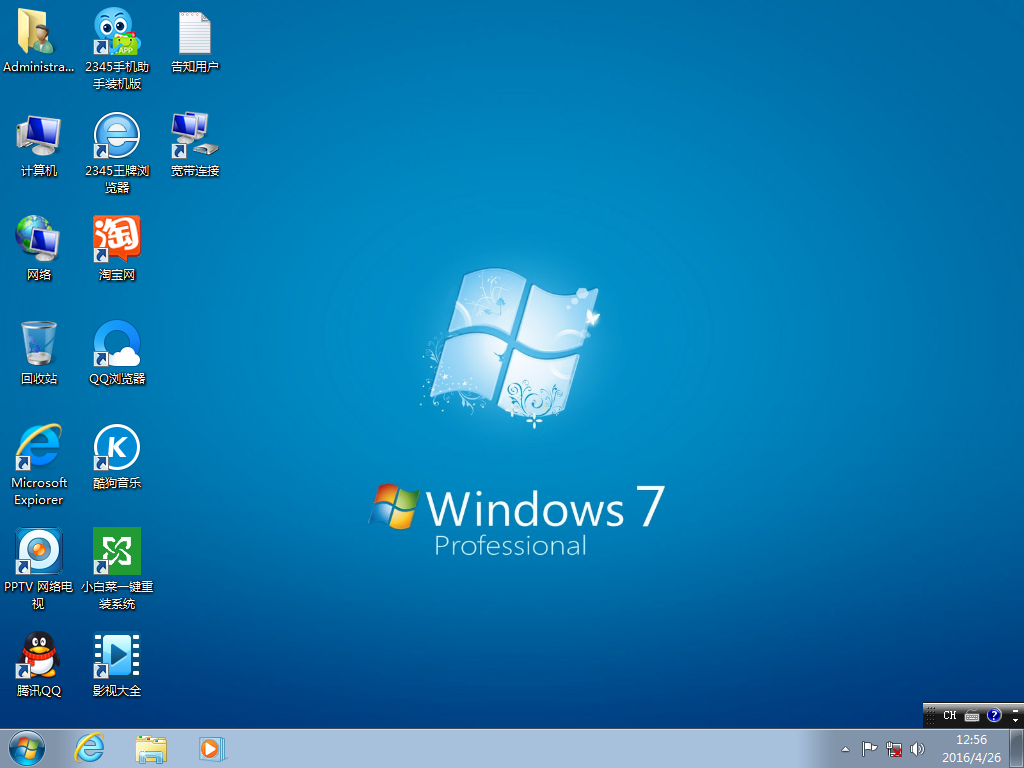Select the PPTV 网络电视 shortcut

click(x=39, y=569)
